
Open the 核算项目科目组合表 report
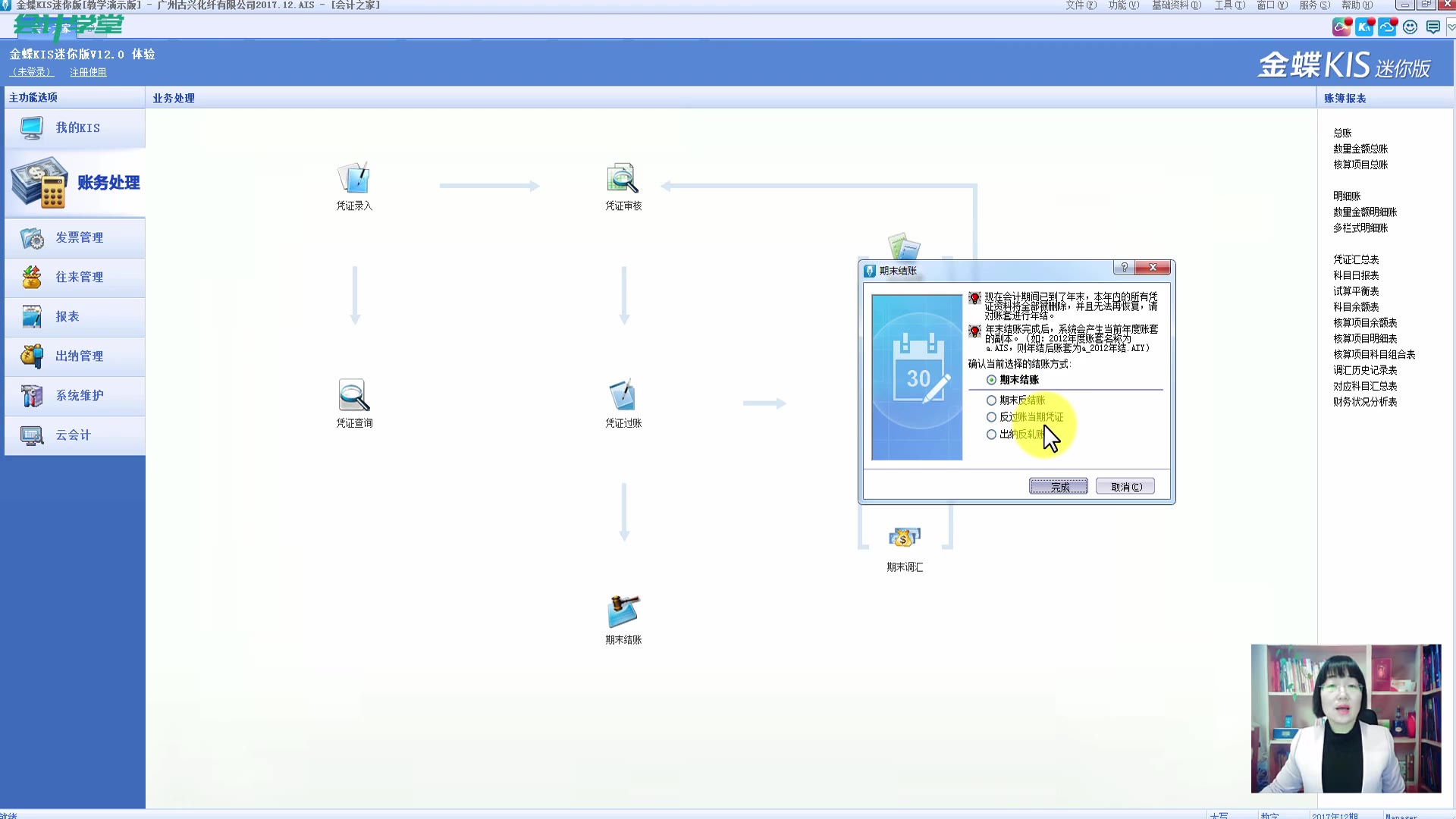tap(1374, 355)
